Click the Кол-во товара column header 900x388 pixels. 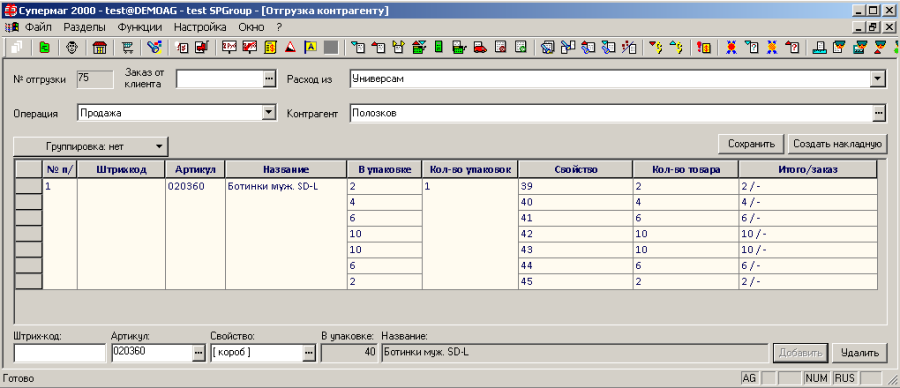click(x=686, y=169)
